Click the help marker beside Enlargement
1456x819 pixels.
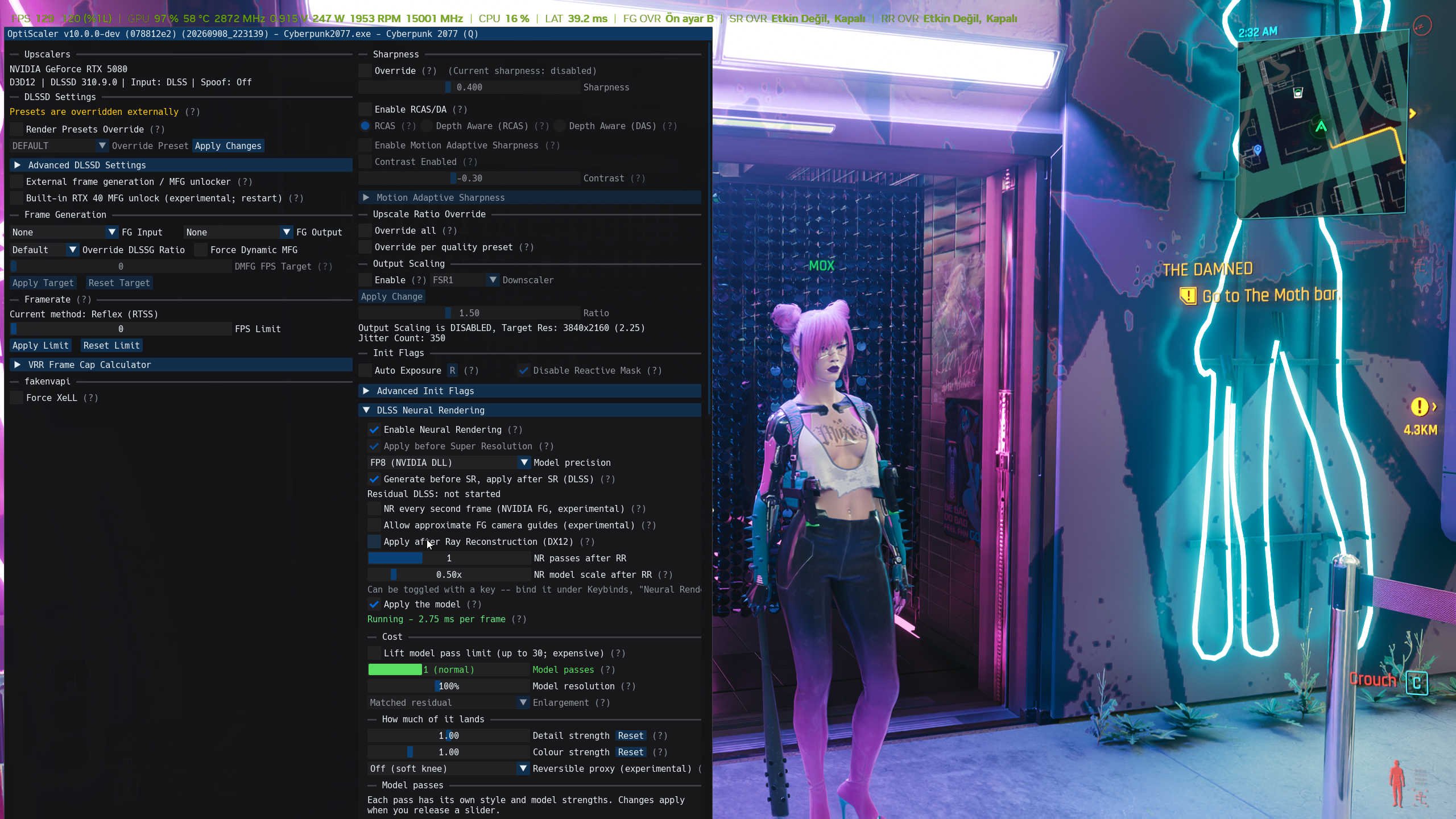[x=603, y=702]
